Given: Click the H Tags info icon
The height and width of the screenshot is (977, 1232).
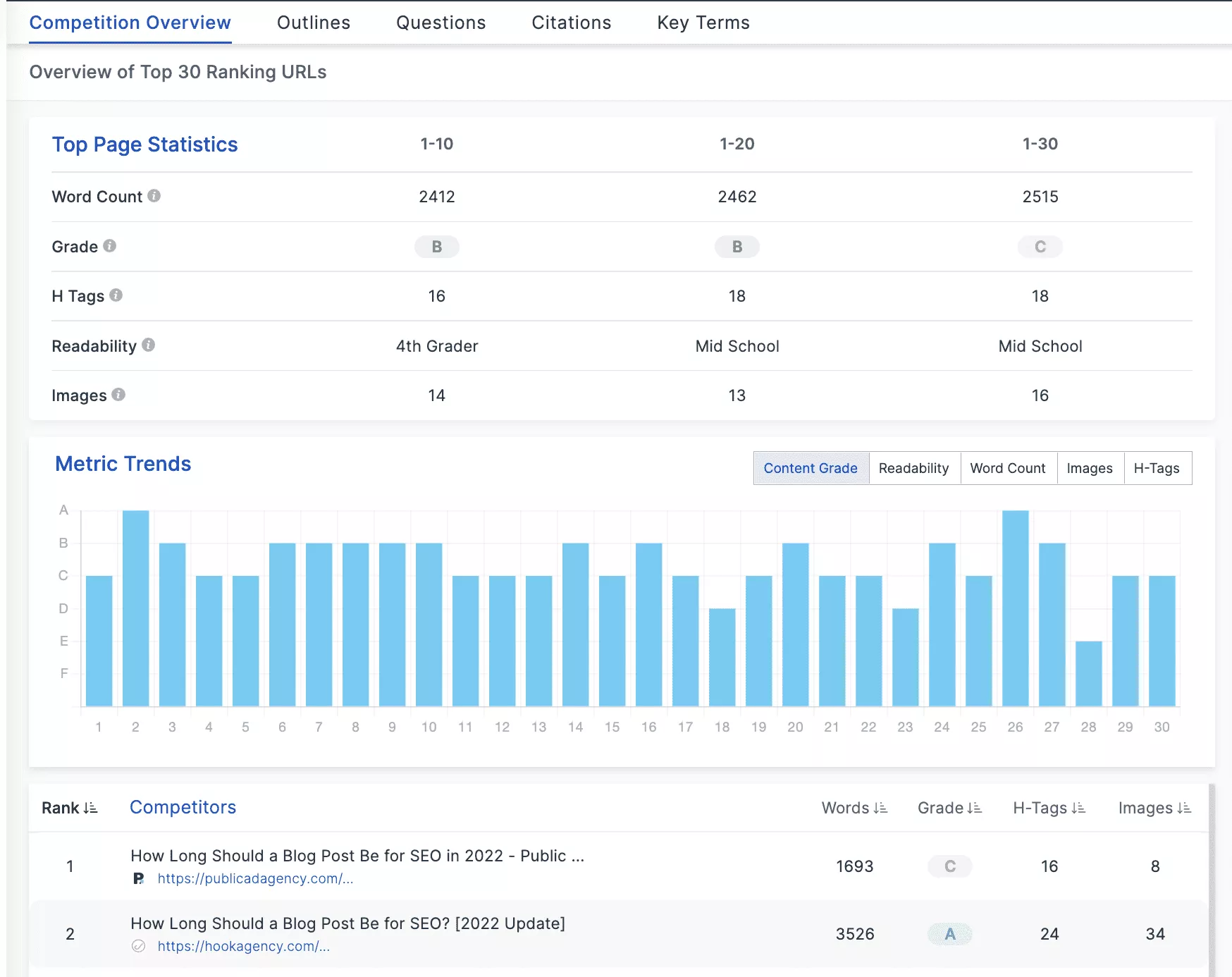Looking at the screenshot, I should pos(118,297).
